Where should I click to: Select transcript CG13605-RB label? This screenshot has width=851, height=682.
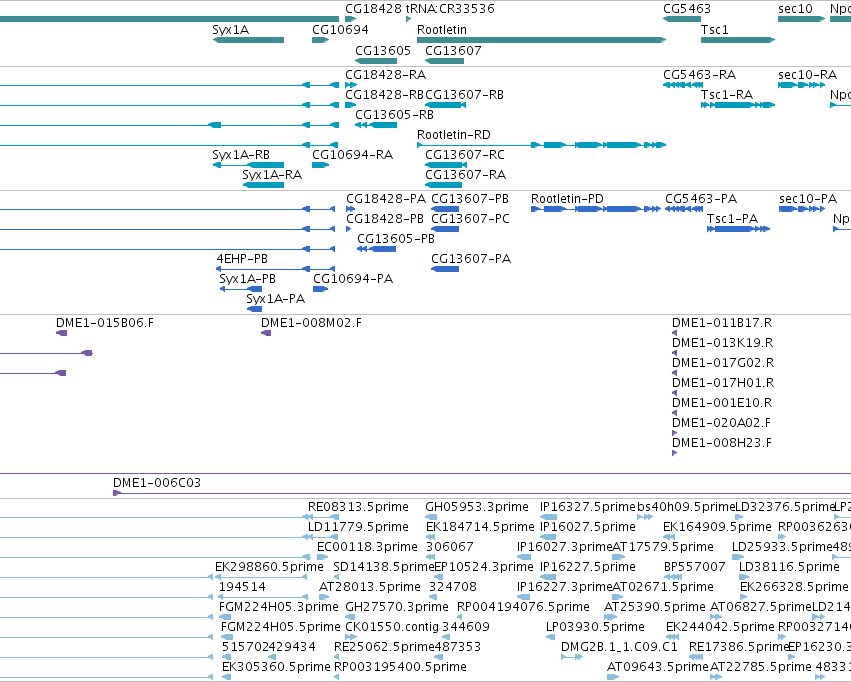pos(394,114)
